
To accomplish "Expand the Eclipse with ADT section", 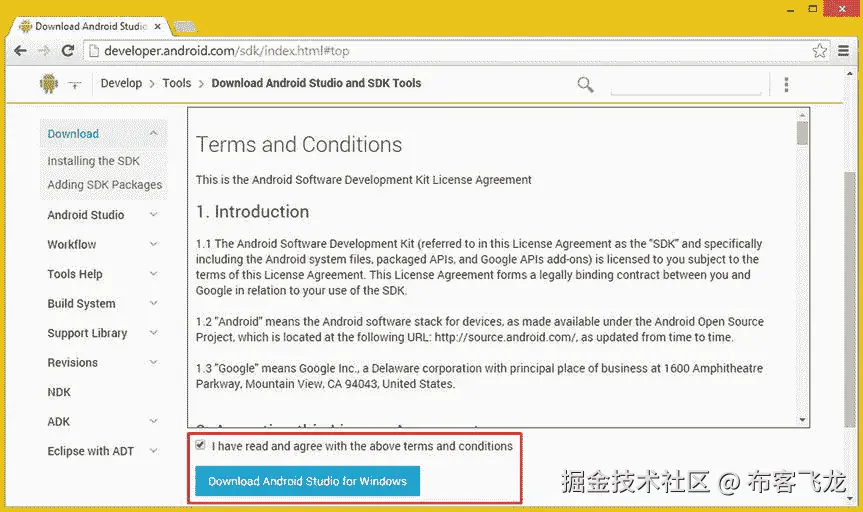I will [x=154, y=450].
